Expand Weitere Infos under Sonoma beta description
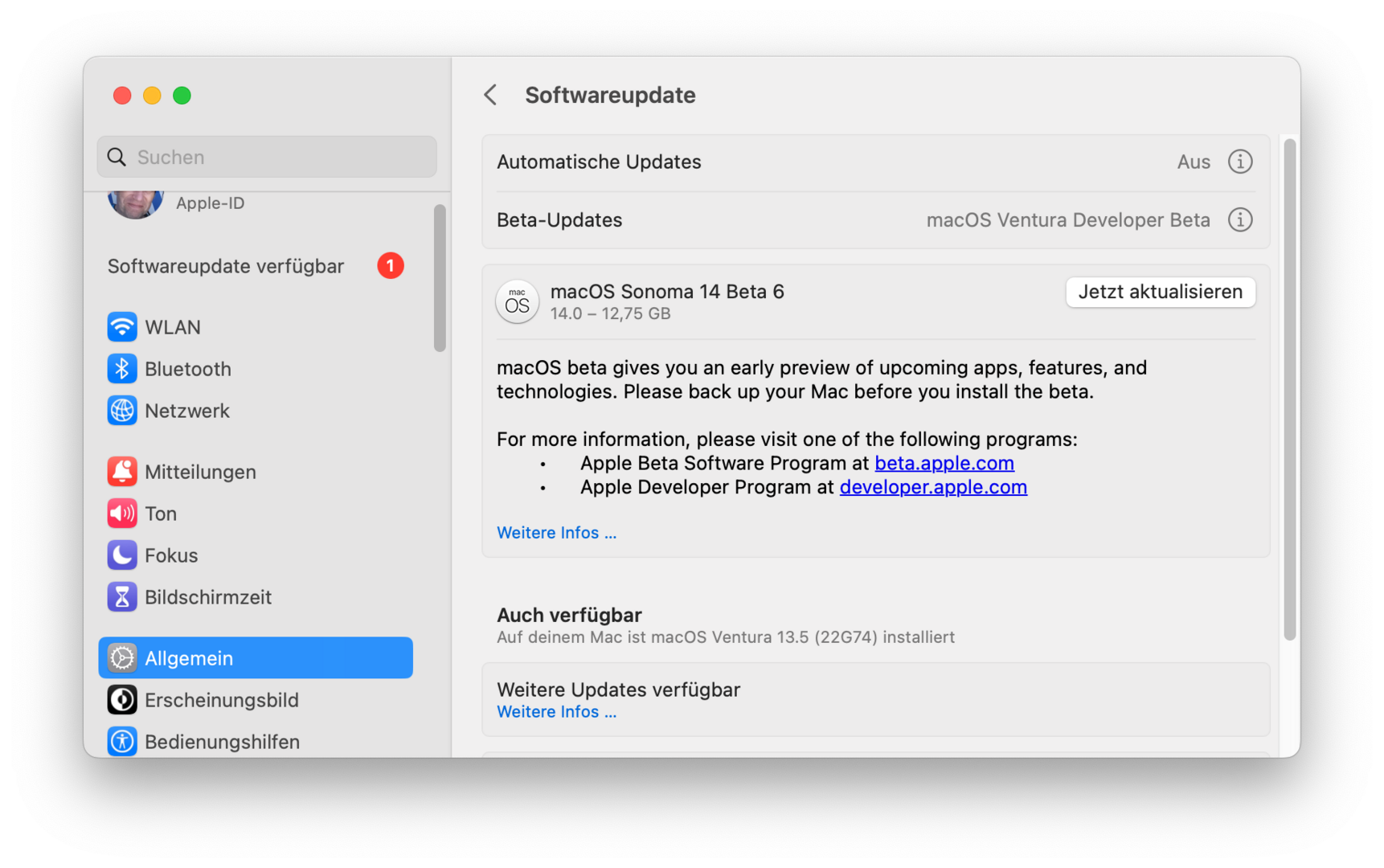 556,533
